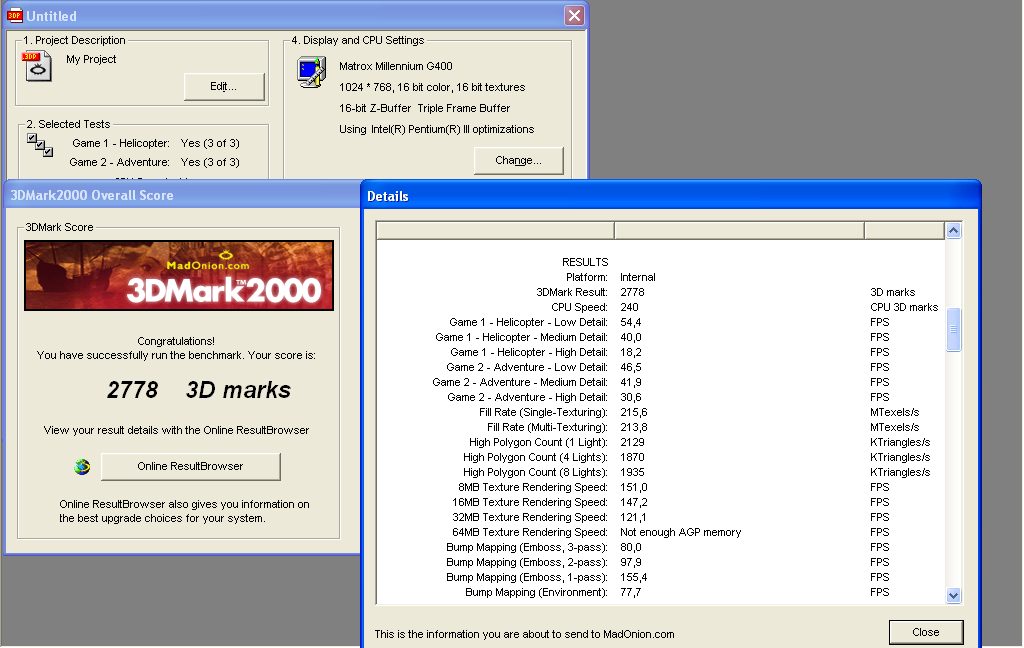This screenshot has width=1024, height=648.
Task: Click the Game 2 - Adventure - Medium Detail row
Action: click(x=661, y=382)
